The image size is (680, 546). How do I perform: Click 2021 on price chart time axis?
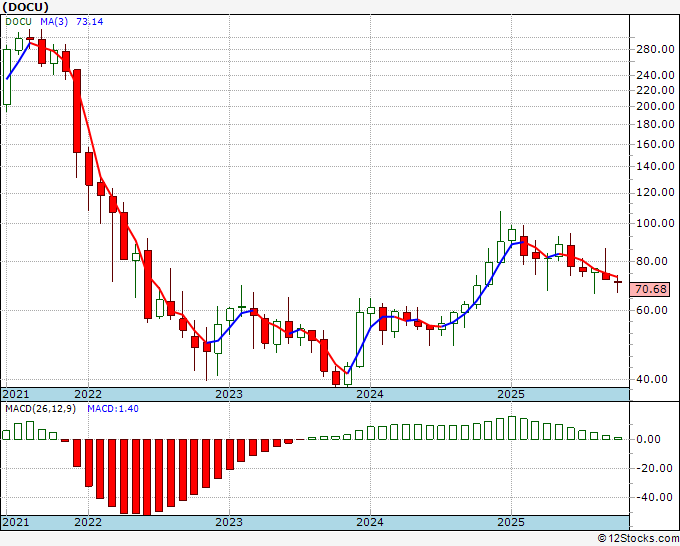coord(16,394)
